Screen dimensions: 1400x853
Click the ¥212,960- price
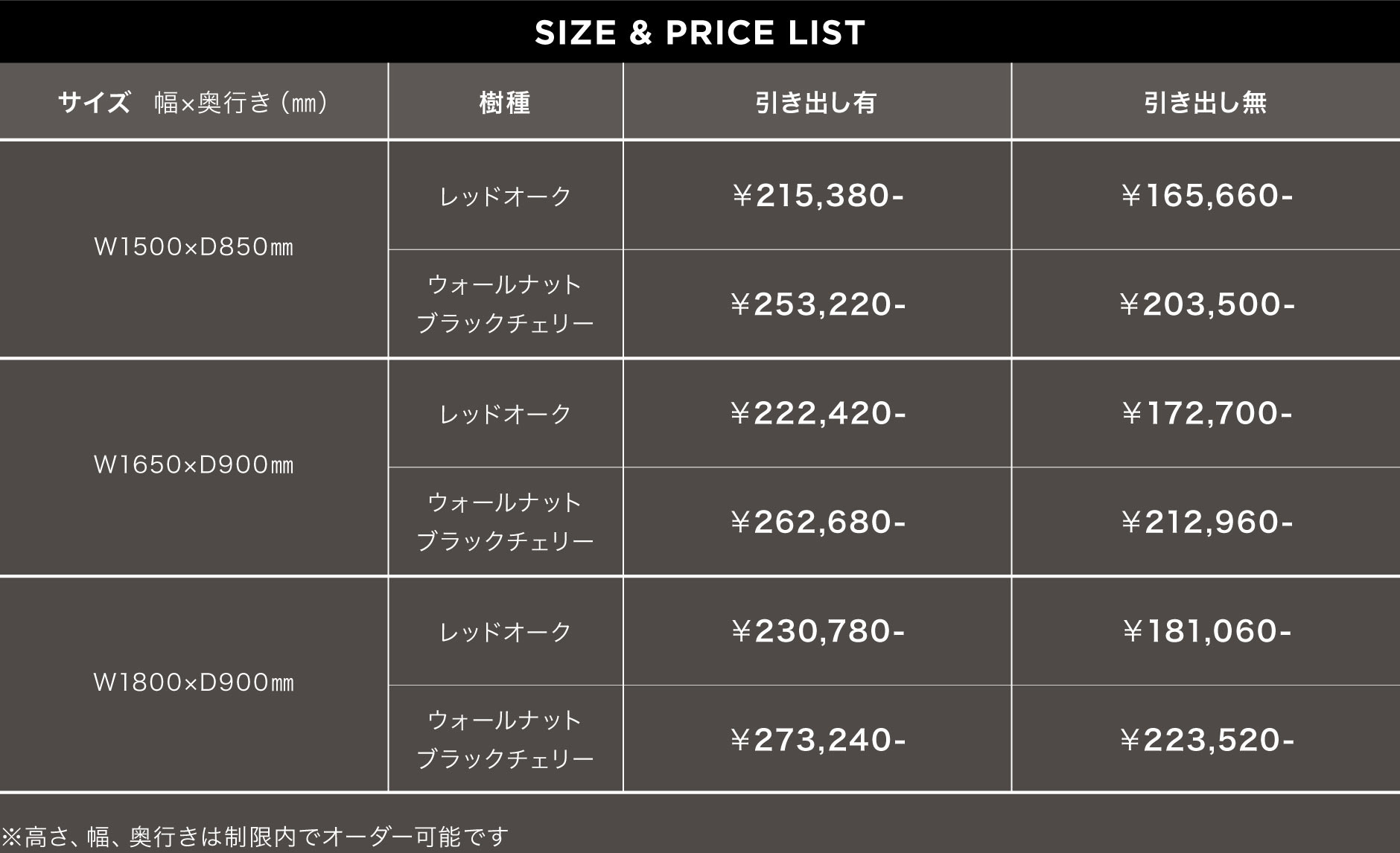[1206, 523]
